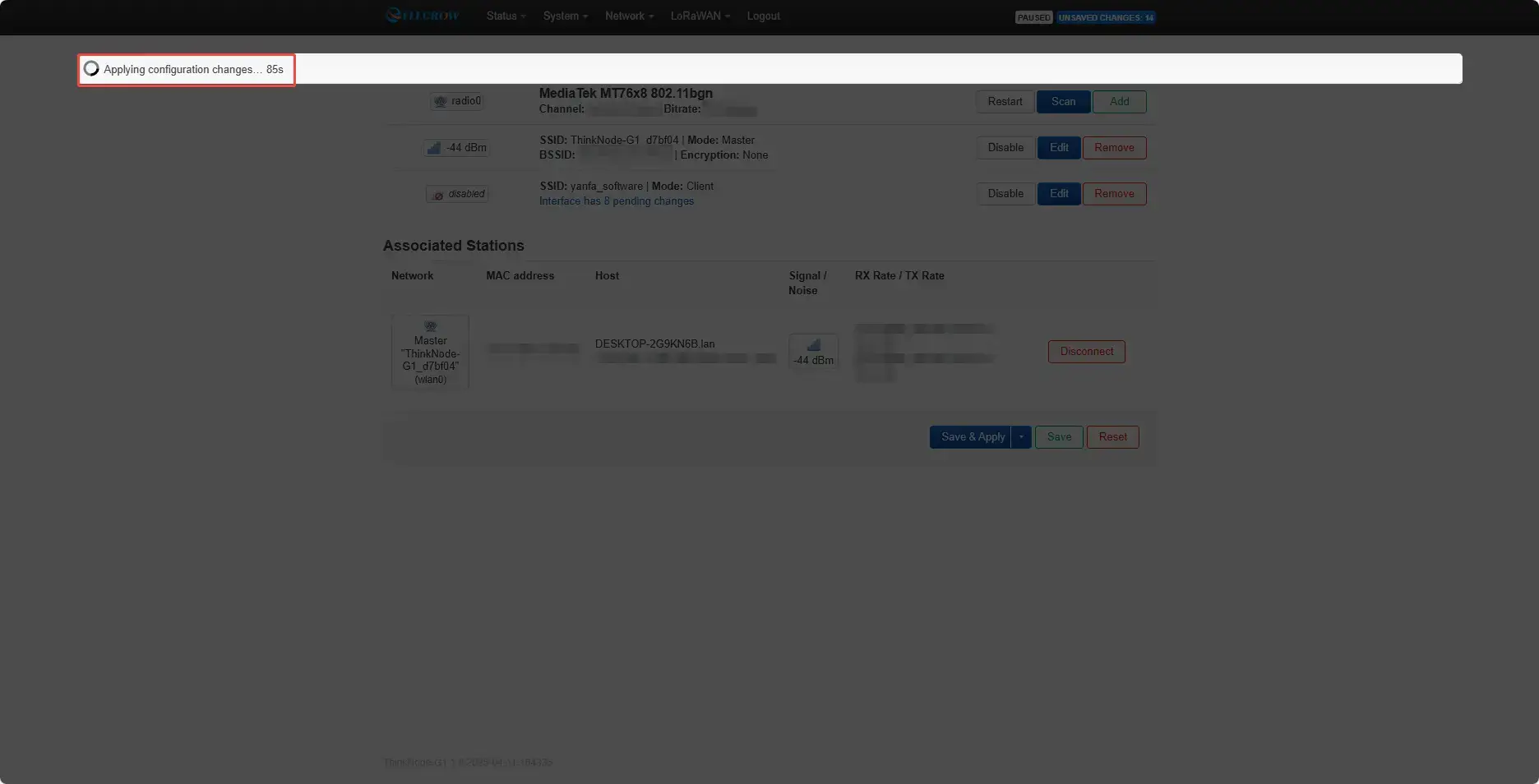1539x784 pixels.
Task: Open the Network menu
Action: [x=629, y=16]
